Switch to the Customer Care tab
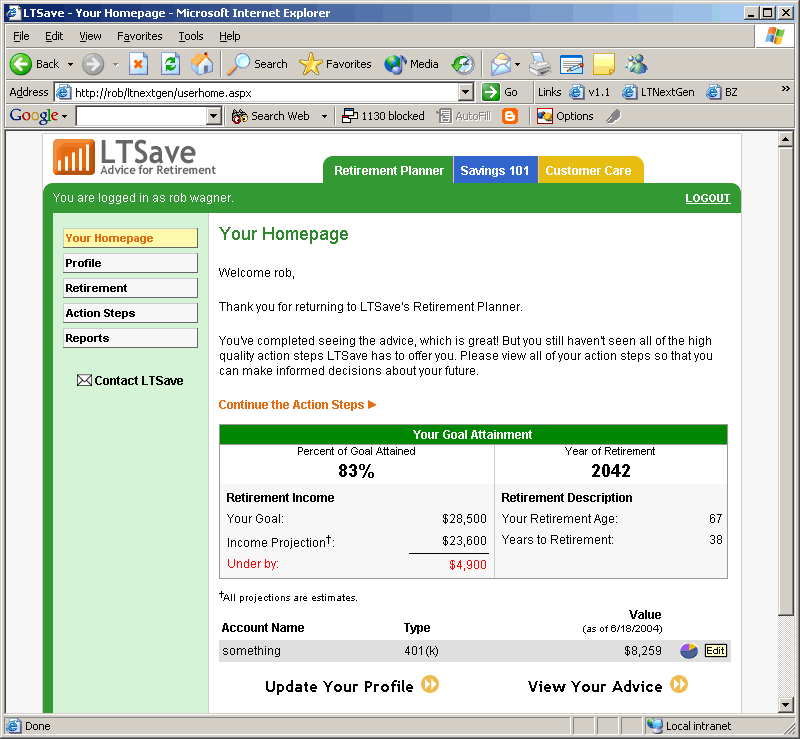This screenshot has height=739, width=800. (588, 171)
